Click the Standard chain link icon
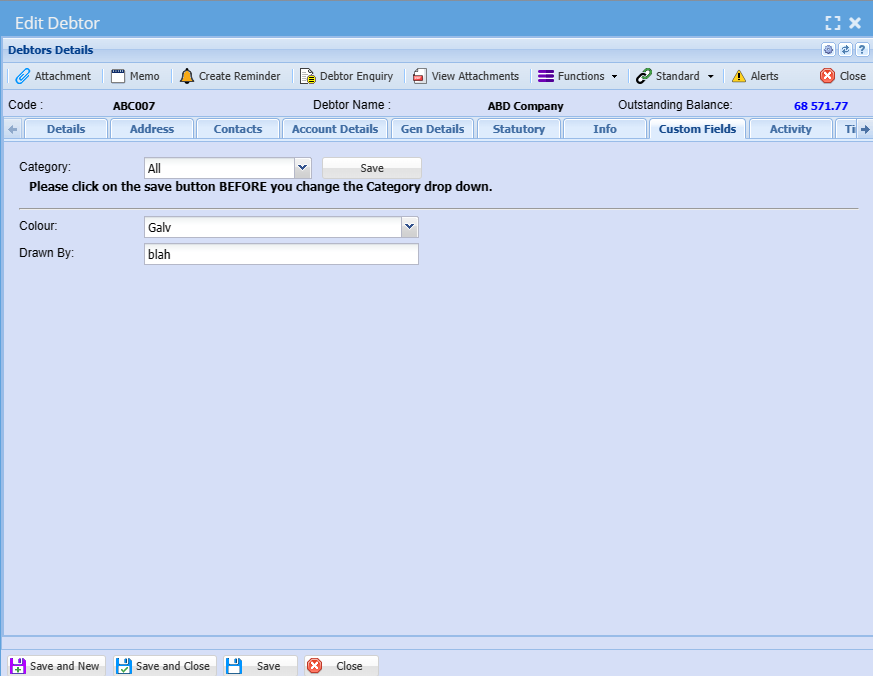This screenshot has height=676, width=873. (x=644, y=76)
